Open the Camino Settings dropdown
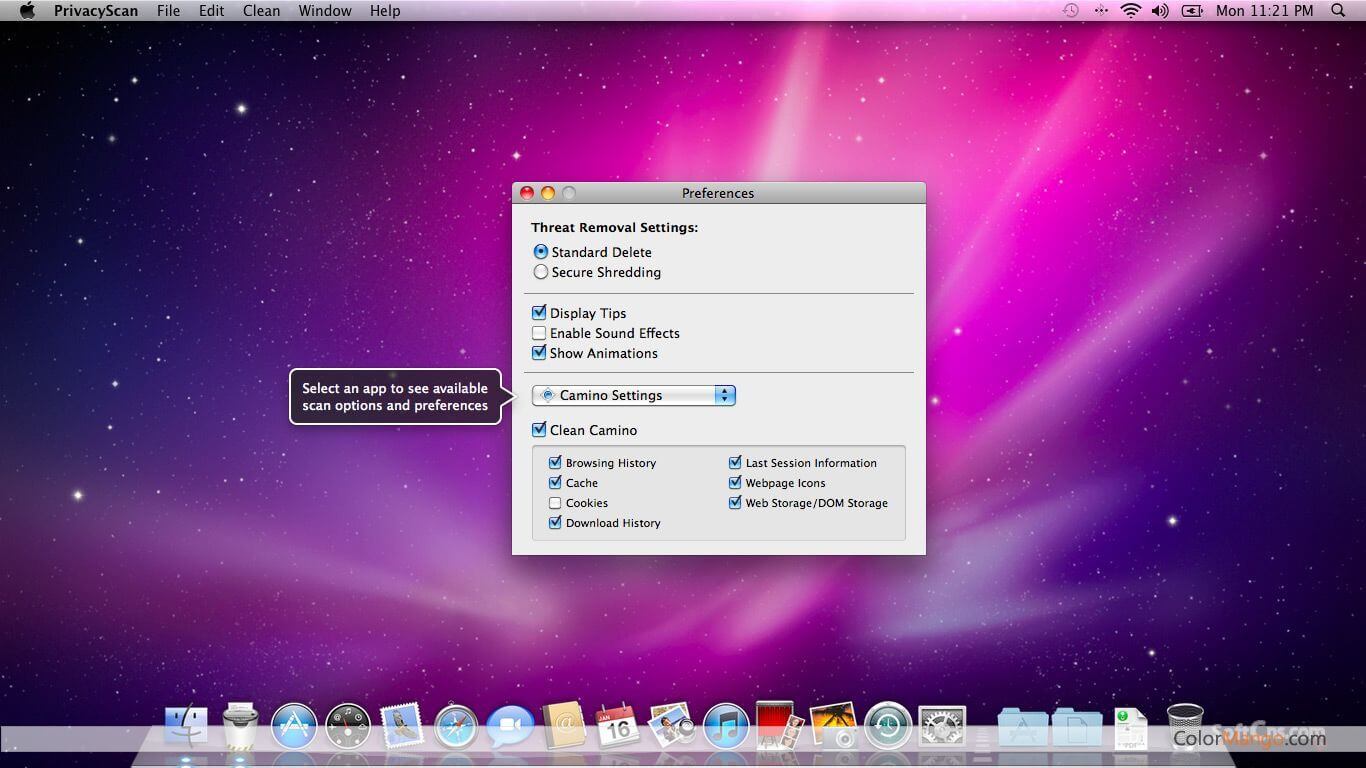The image size is (1366, 768). [x=634, y=395]
